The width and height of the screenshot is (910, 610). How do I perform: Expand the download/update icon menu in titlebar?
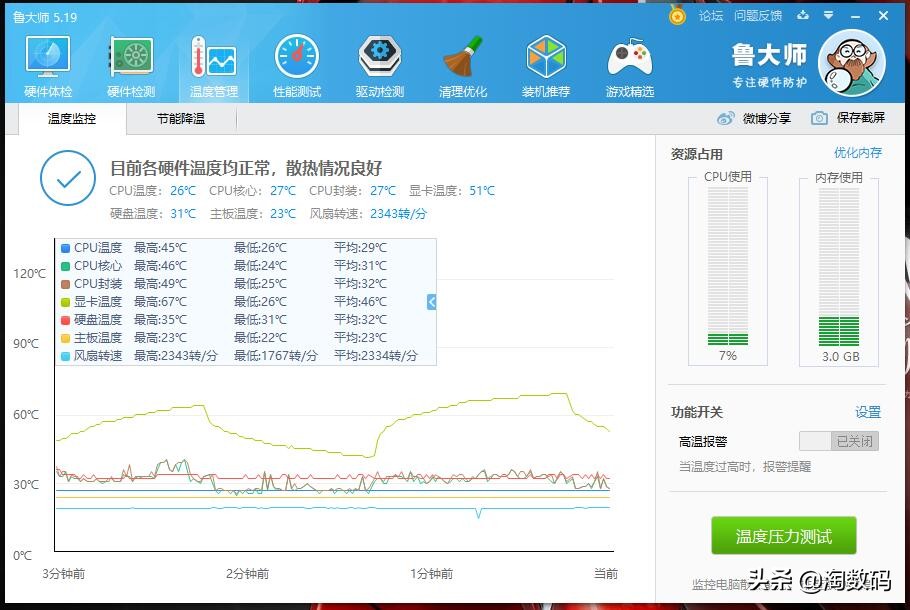(x=804, y=16)
